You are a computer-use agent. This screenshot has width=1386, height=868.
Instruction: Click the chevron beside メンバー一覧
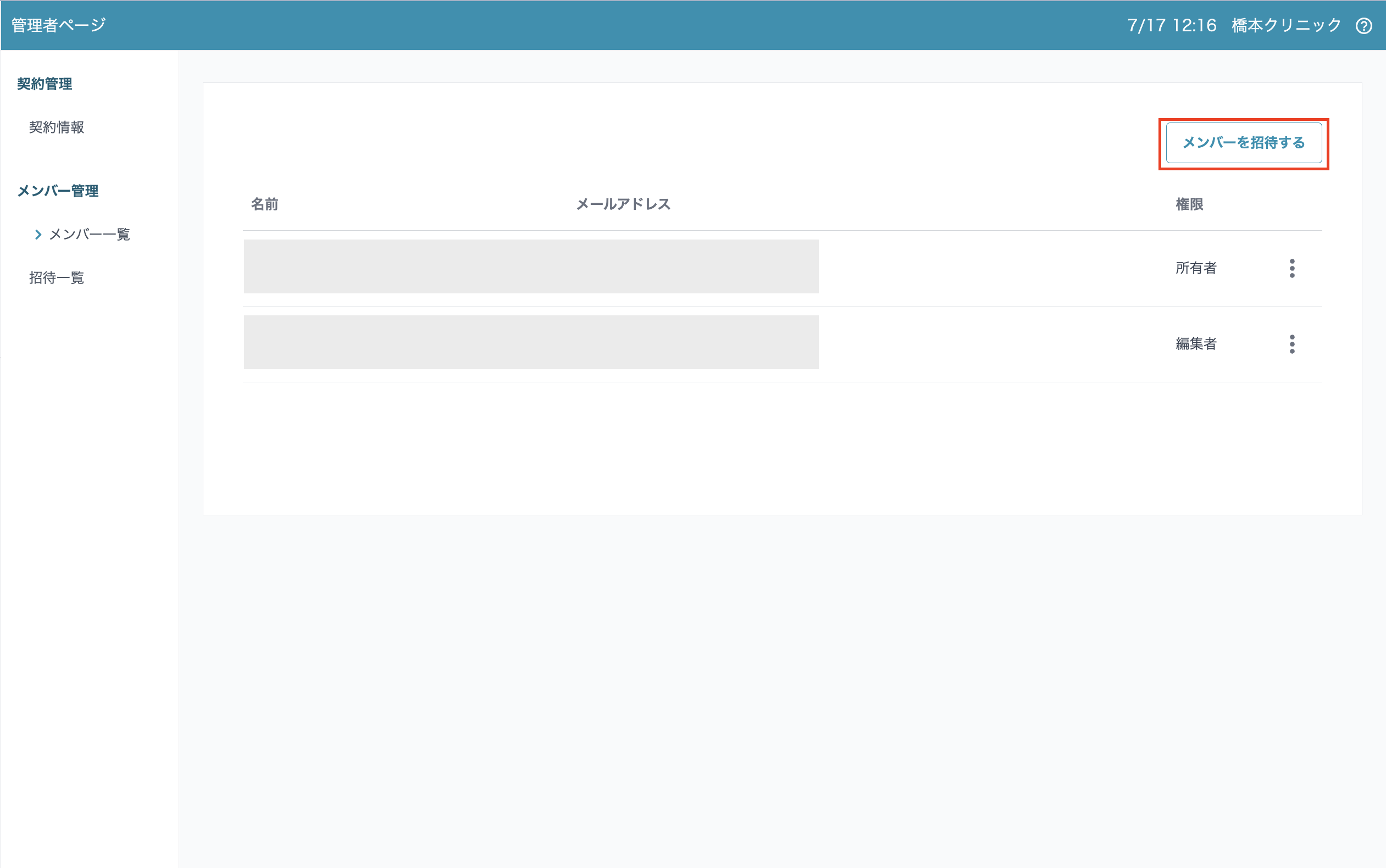coord(38,234)
